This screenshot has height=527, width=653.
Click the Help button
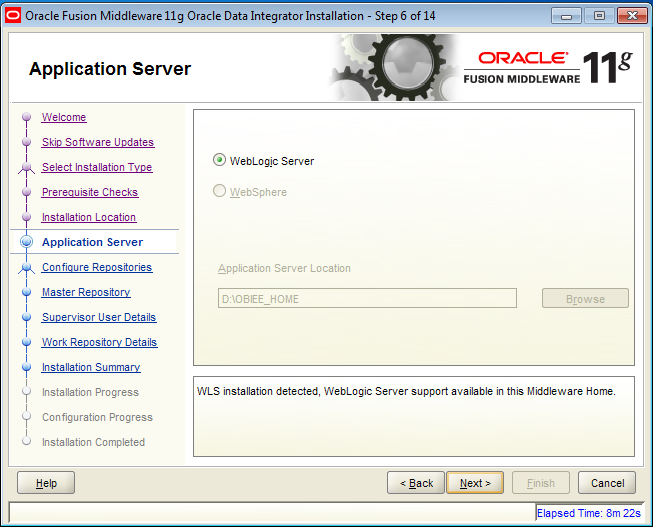tap(46, 483)
